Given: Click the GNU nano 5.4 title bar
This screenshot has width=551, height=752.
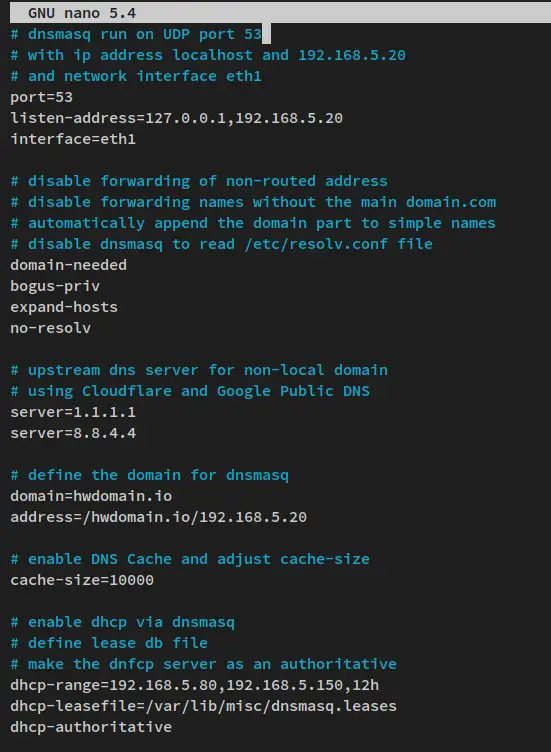Looking at the screenshot, I should click(x=280, y=13).
